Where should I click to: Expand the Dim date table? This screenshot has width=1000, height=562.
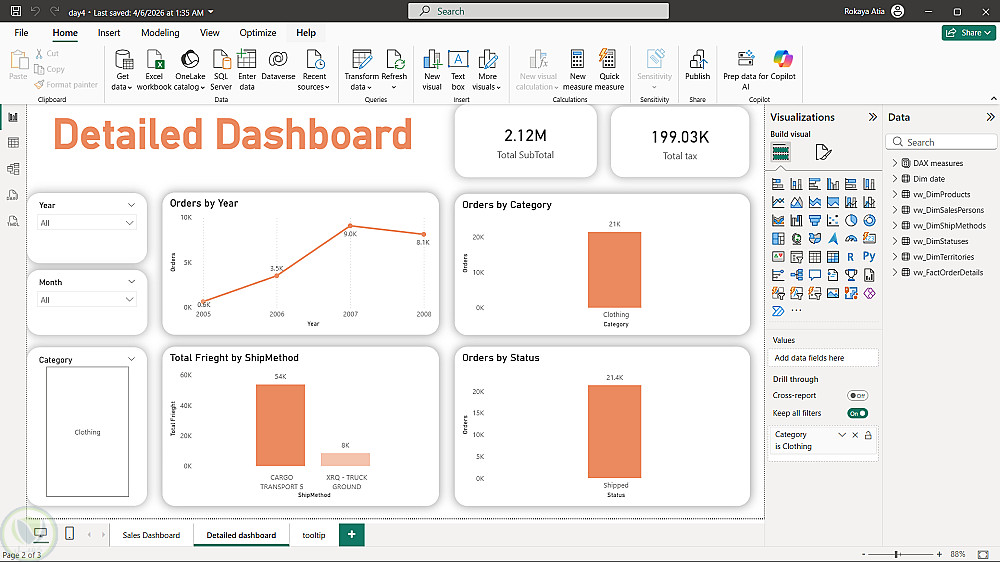[x=895, y=179]
